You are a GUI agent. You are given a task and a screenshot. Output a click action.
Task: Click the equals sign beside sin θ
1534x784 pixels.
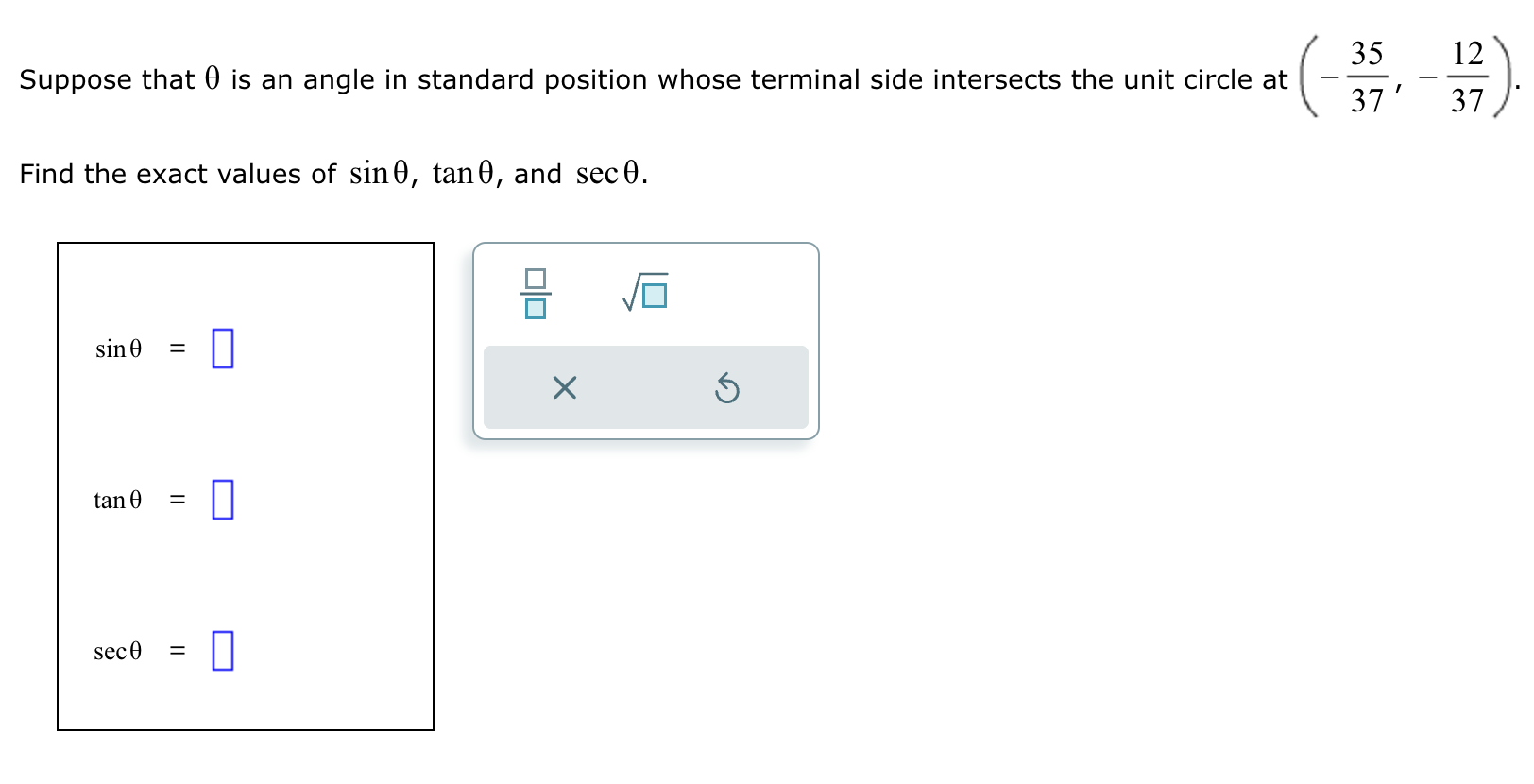click(x=176, y=349)
